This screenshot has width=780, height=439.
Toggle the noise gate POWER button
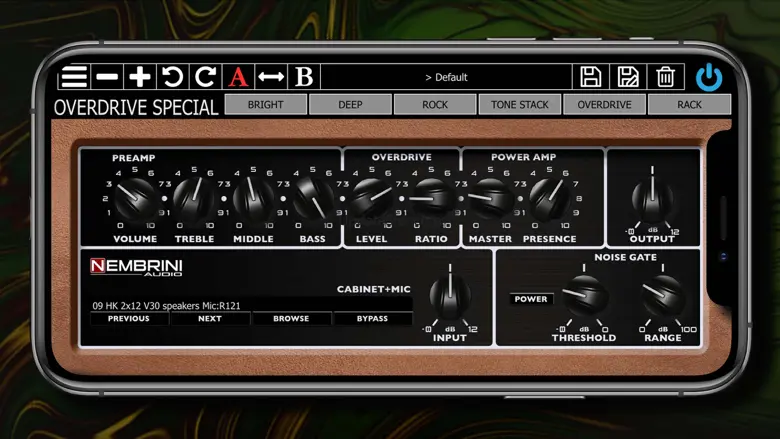point(531,299)
